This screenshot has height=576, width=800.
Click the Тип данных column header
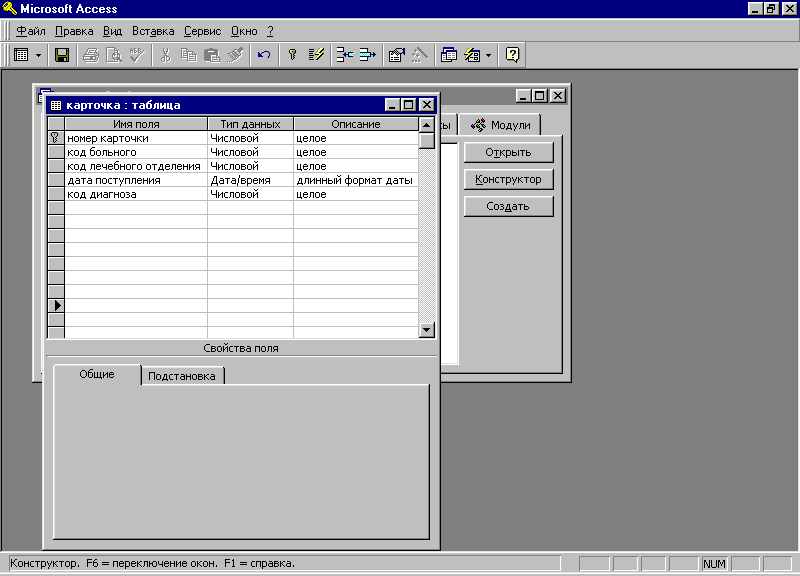250,124
